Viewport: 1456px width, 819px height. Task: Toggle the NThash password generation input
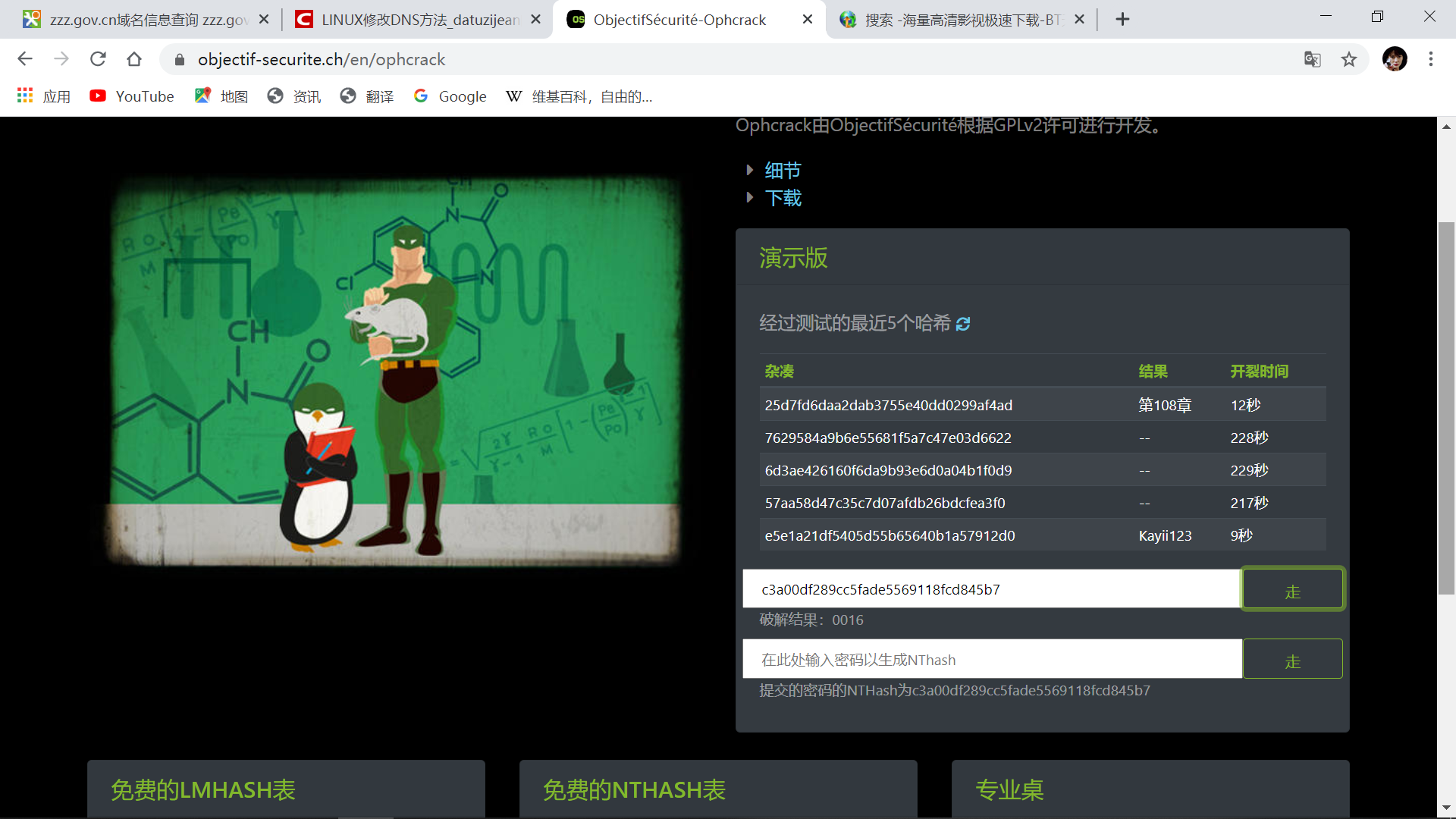pos(991,659)
